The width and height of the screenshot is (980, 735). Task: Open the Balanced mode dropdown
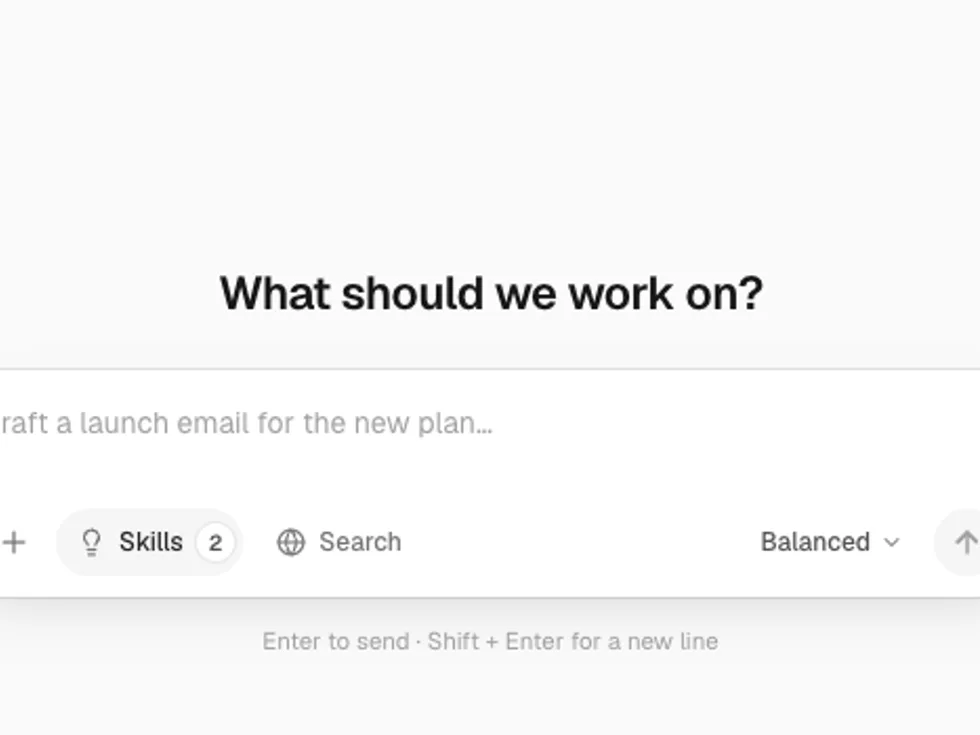[x=830, y=542]
